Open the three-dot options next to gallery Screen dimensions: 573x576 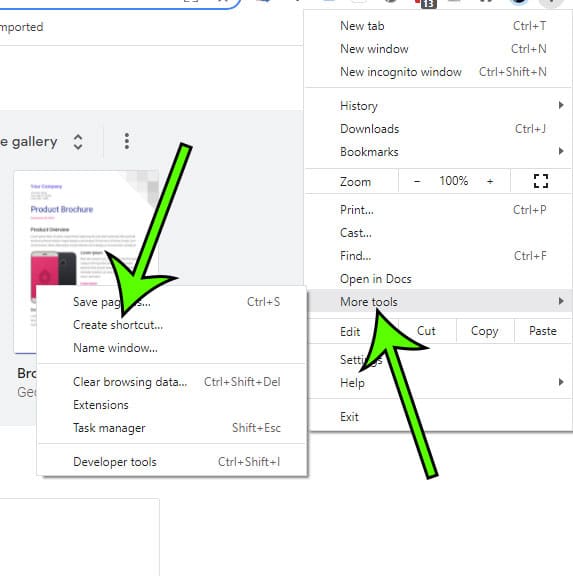(x=127, y=141)
